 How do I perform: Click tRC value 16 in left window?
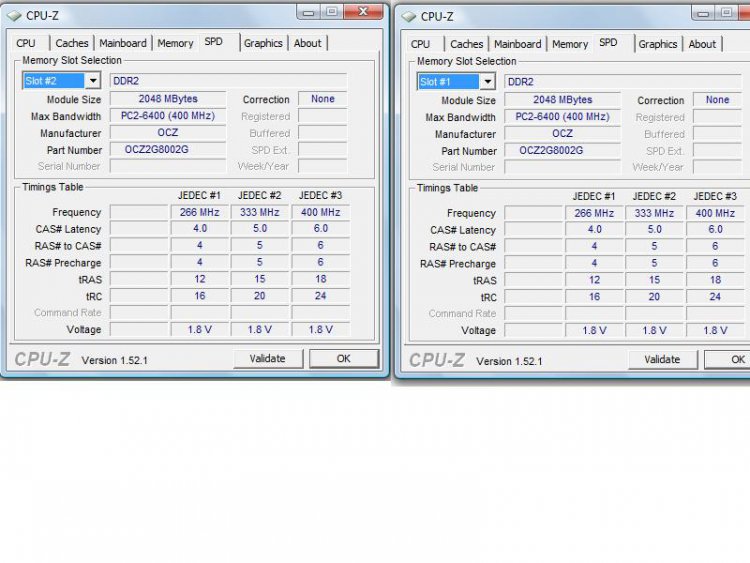(199, 296)
